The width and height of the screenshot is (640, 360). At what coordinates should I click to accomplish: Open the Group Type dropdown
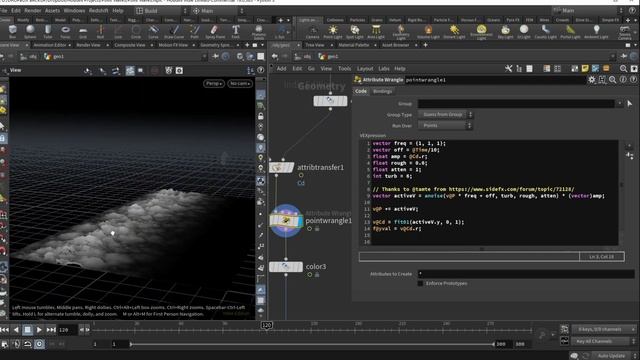pyautogui.click(x=445, y=115)
